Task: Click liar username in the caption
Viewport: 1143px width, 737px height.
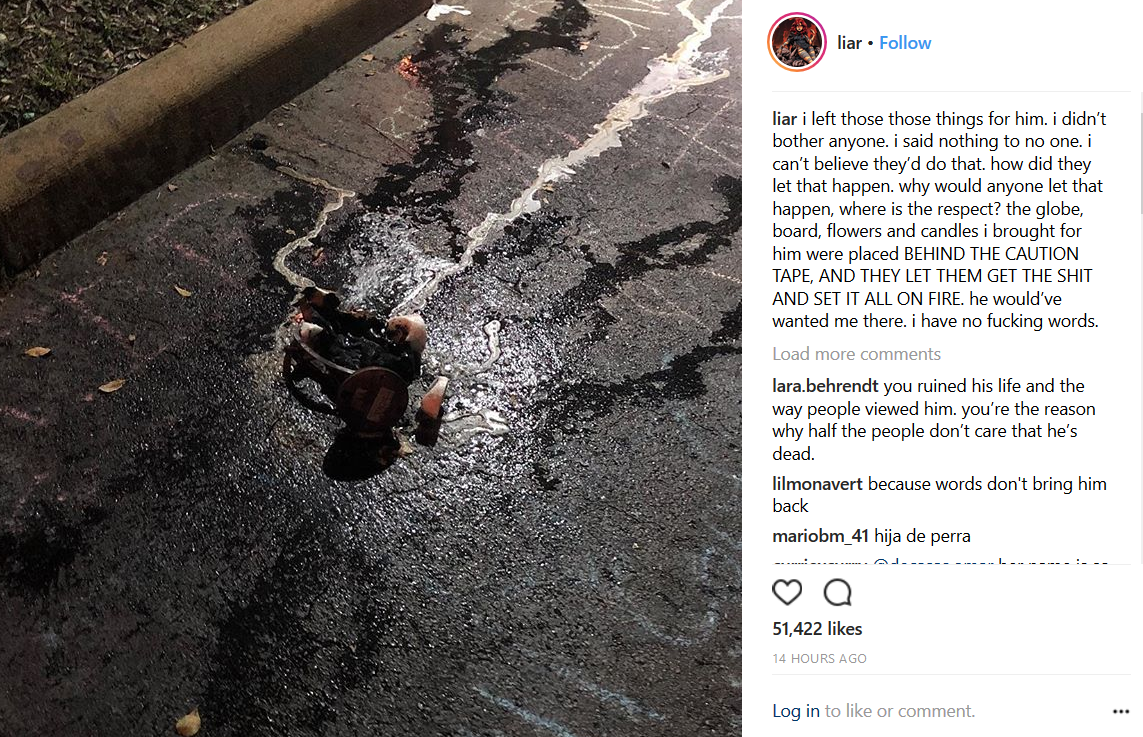Action: pyautogui.click(x=784, y=119)
